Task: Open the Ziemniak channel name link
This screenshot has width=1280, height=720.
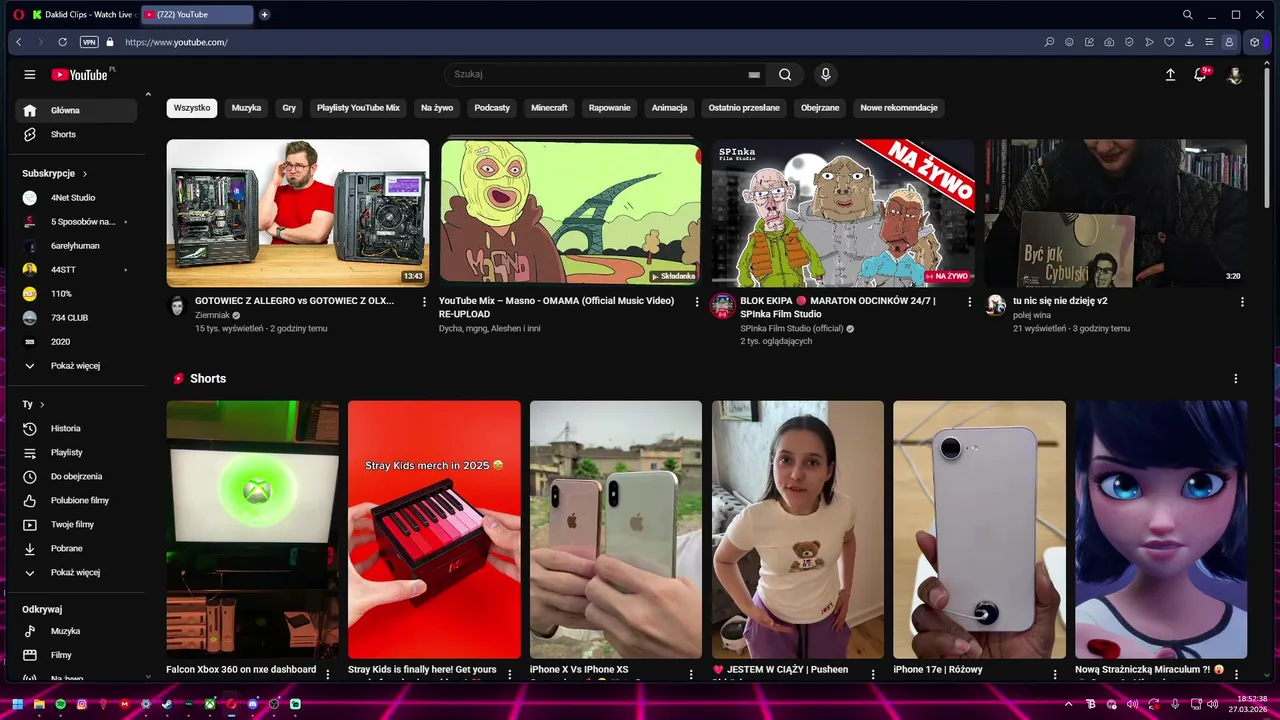Action: pyautogui.click(x=212, y=315)
